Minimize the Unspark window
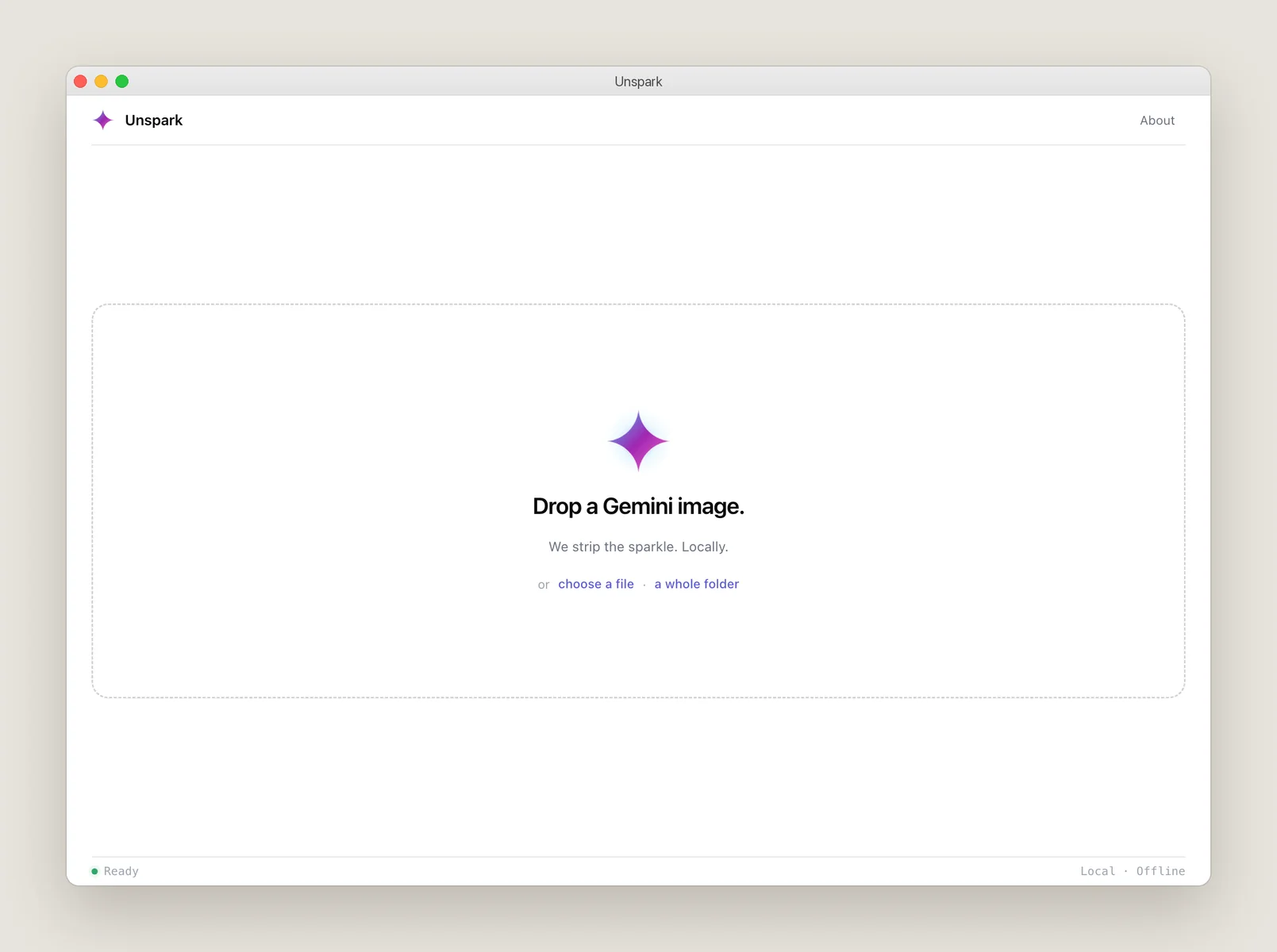This screenshot has width=1277, height=952. tap(101, 82)
